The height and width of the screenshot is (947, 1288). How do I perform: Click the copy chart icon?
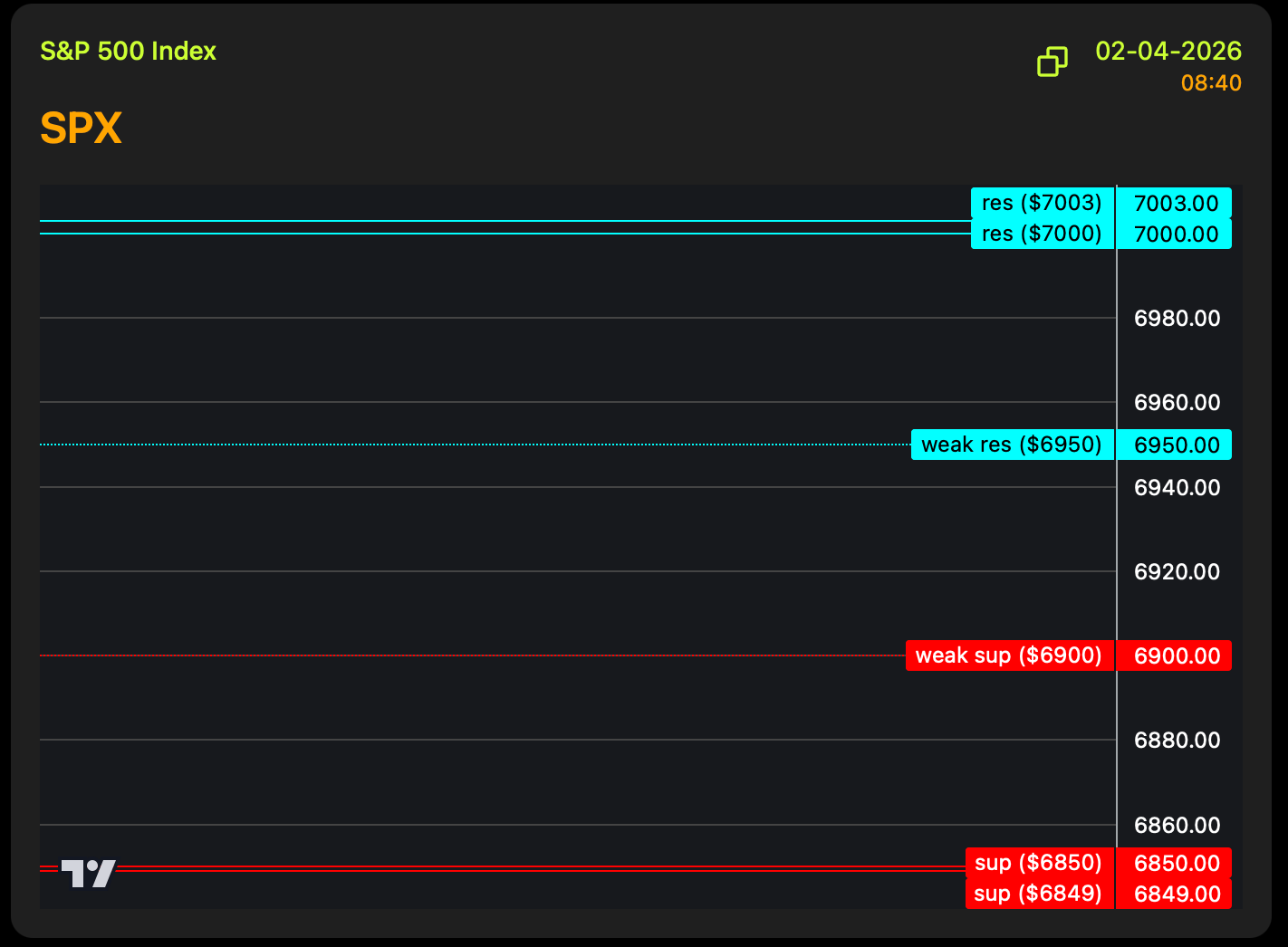pyautogui.click(x=1052, y=62)
